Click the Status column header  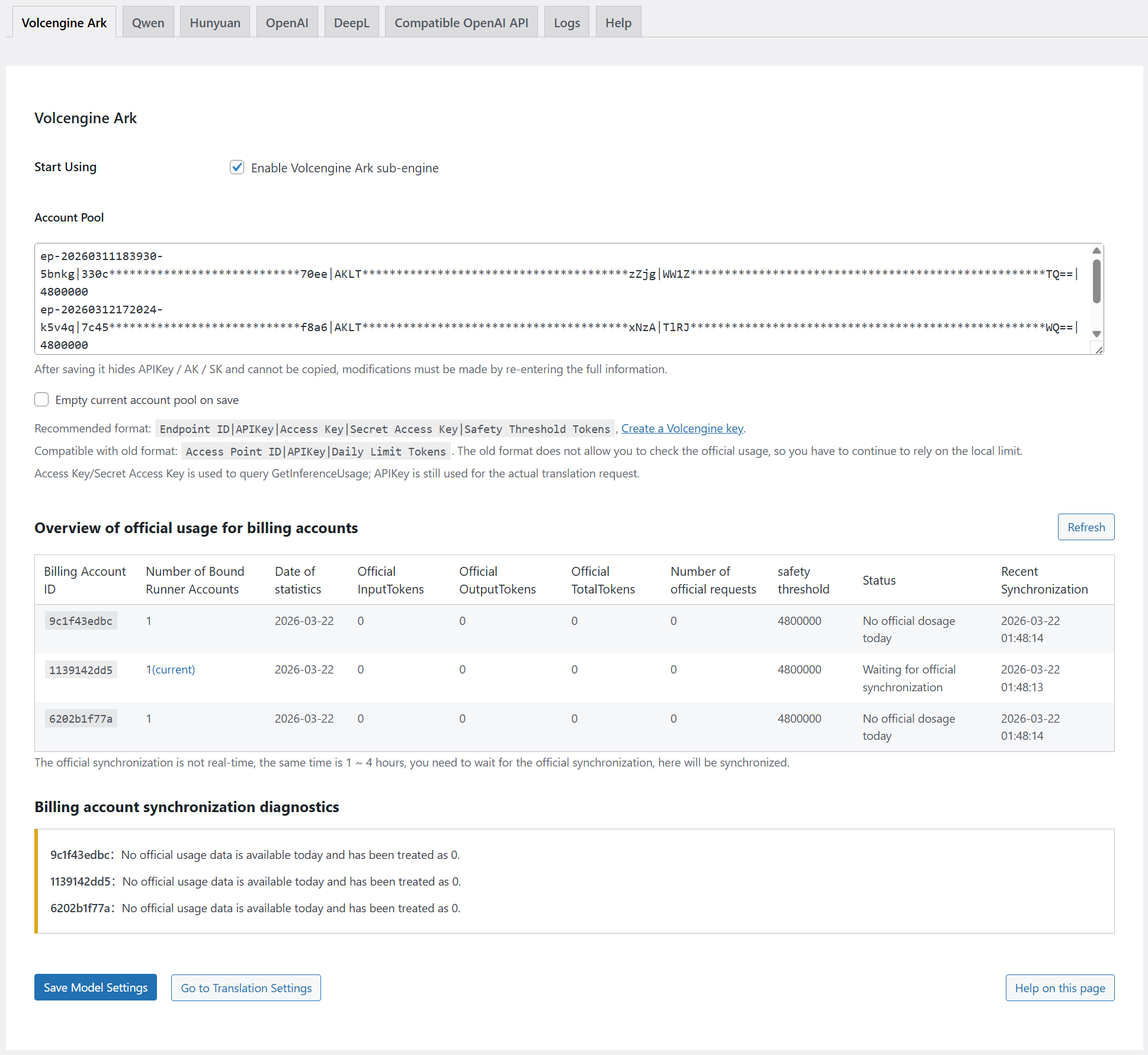[878, 580]
